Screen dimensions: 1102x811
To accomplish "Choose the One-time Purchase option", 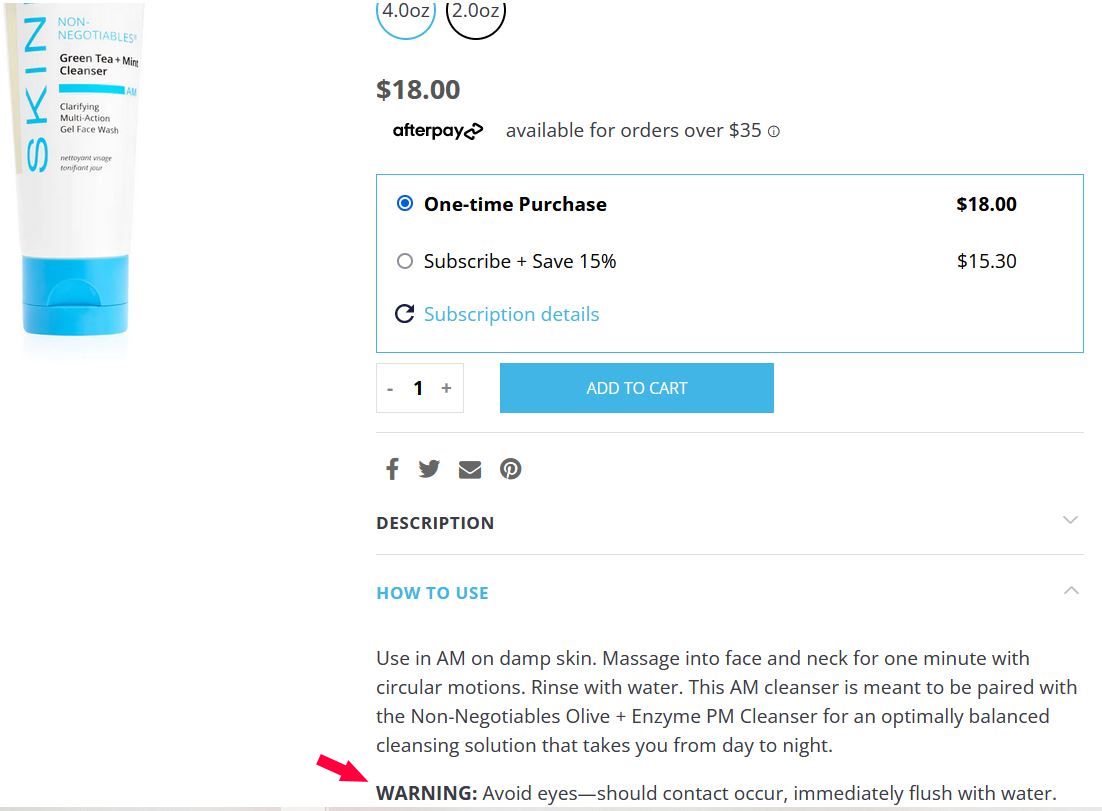I will pyautogui.click(x=404, y=203).
